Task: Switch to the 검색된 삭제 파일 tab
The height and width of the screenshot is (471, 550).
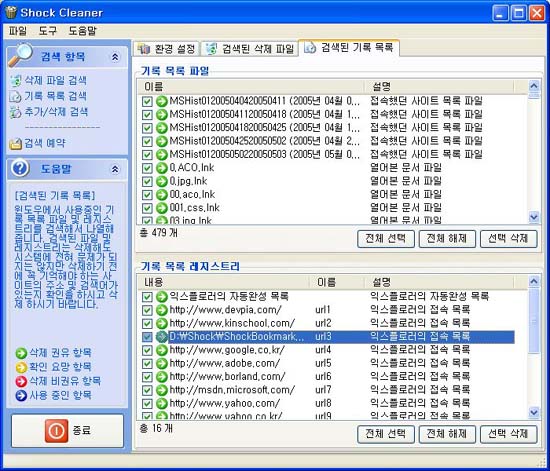Action: (249, 49)
